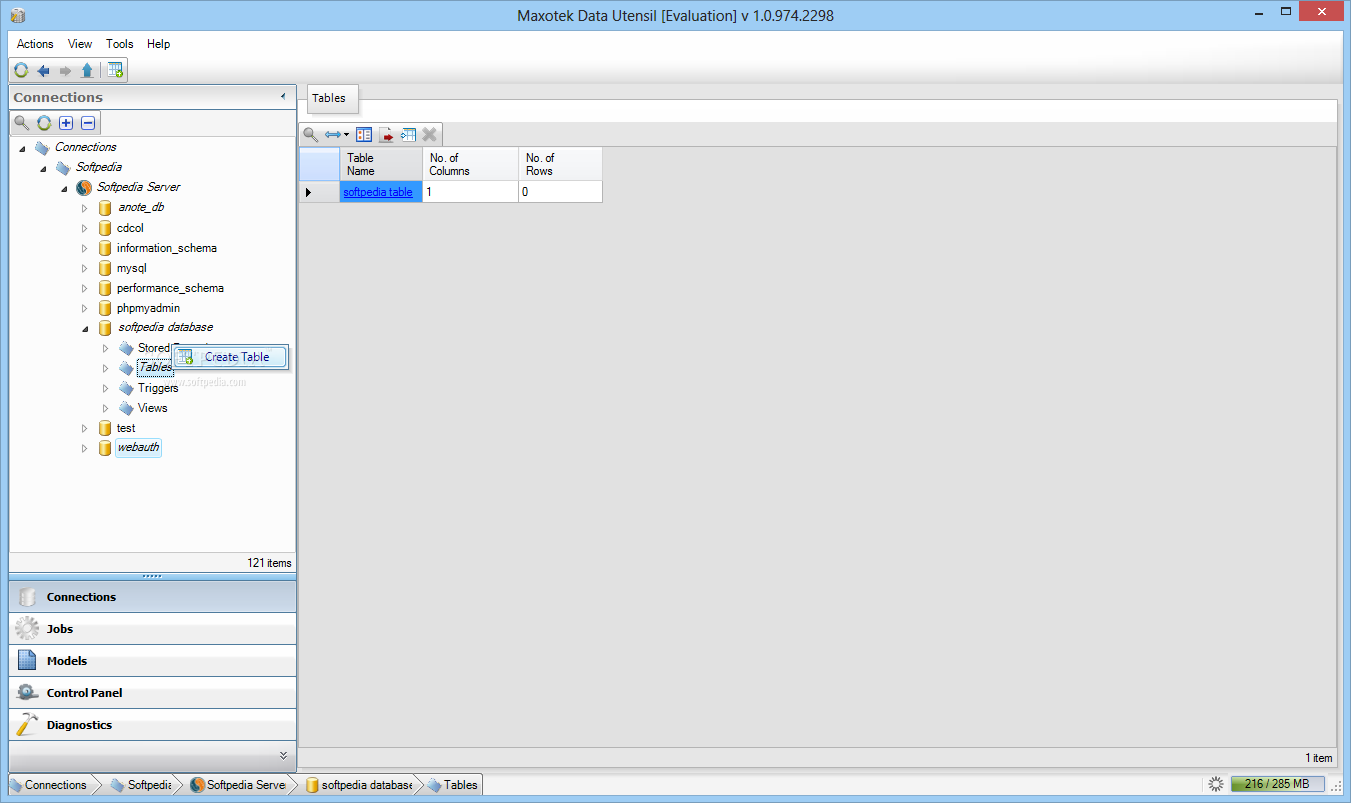
Task: Open the softpedia table link
Action: [378, 192]
